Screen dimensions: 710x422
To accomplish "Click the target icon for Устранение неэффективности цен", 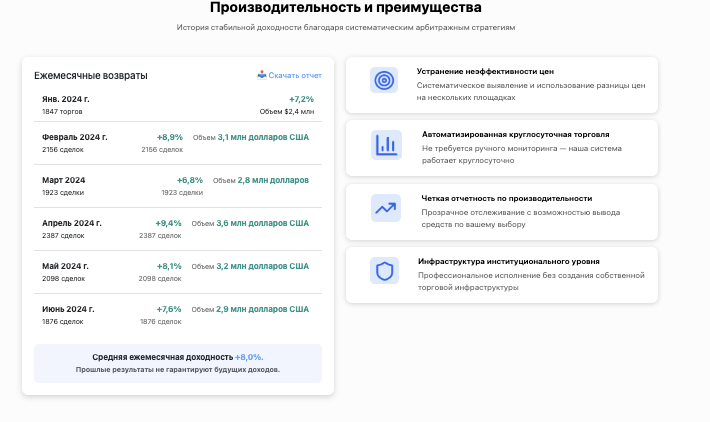I will (x=384, y=80).
